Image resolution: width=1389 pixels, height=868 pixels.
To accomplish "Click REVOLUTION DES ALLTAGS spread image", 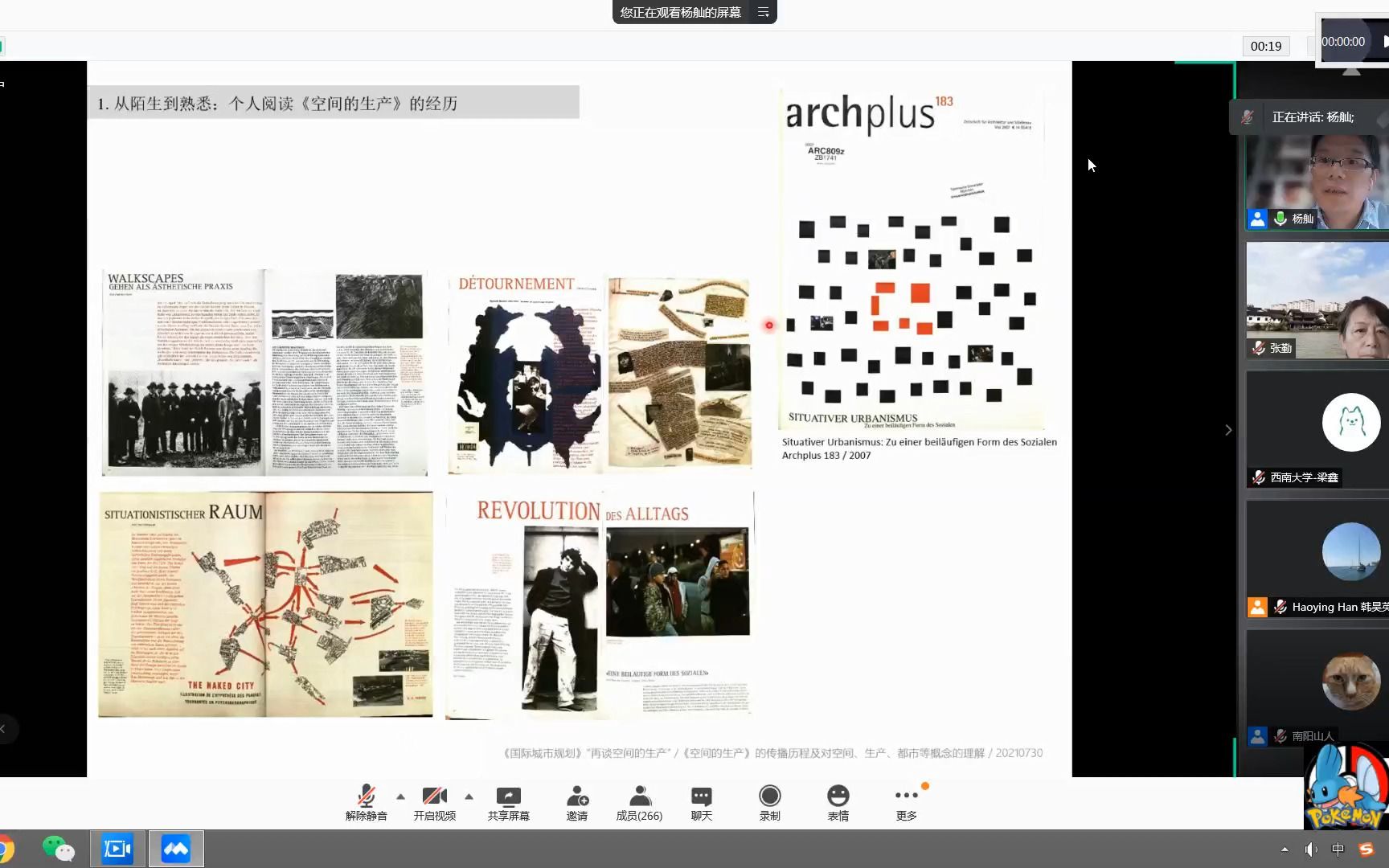I will point(600,604).
